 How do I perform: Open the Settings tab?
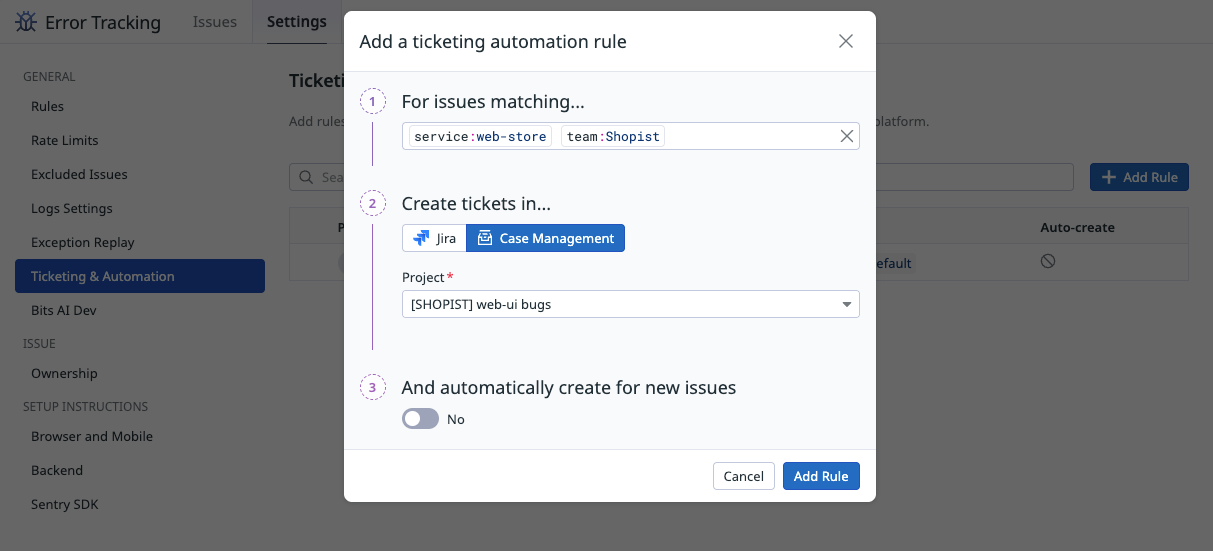pyautogui.click(x=296, y=22)
